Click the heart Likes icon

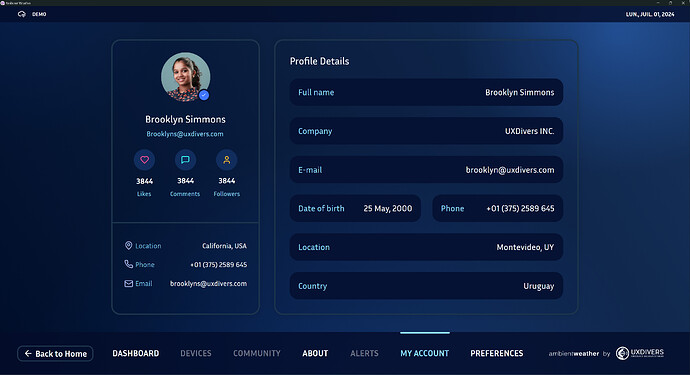[x=144, y=160]
